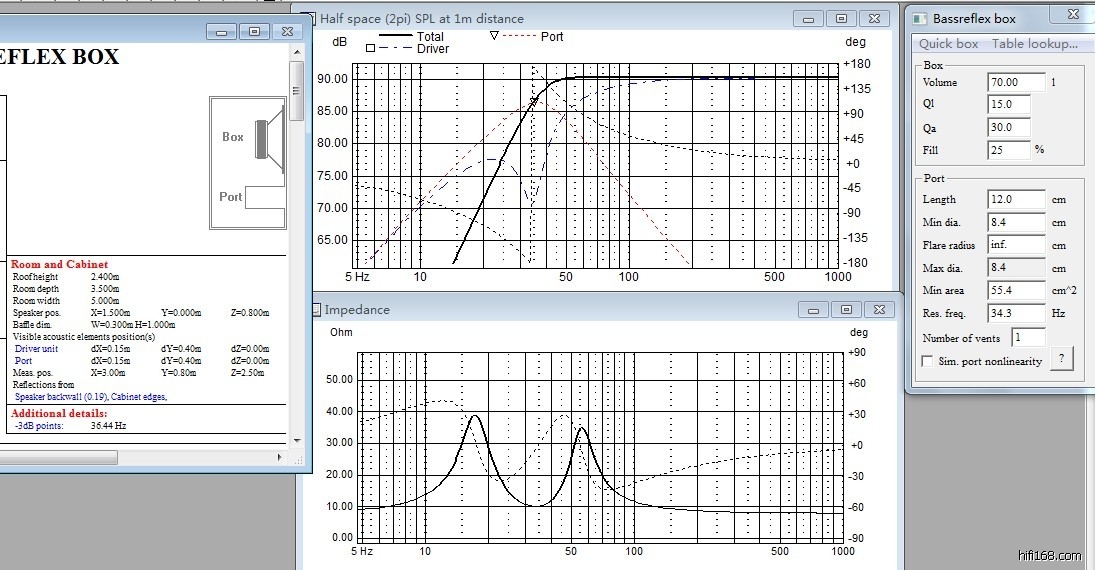
Task: Click the Half space SPL window icon
Action: (309, 18)
